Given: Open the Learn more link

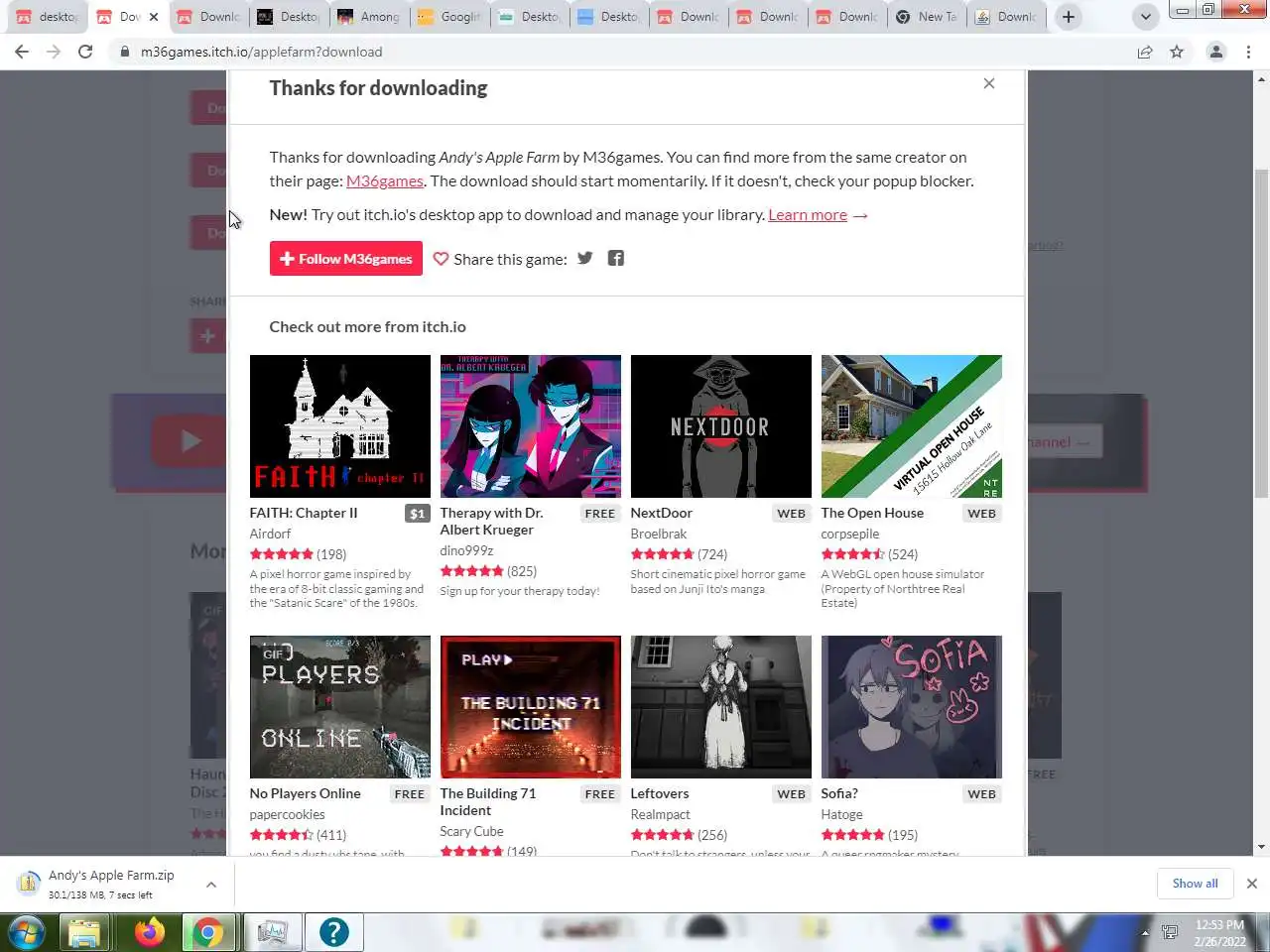Looking at the screenshot, I should [808, 214].
